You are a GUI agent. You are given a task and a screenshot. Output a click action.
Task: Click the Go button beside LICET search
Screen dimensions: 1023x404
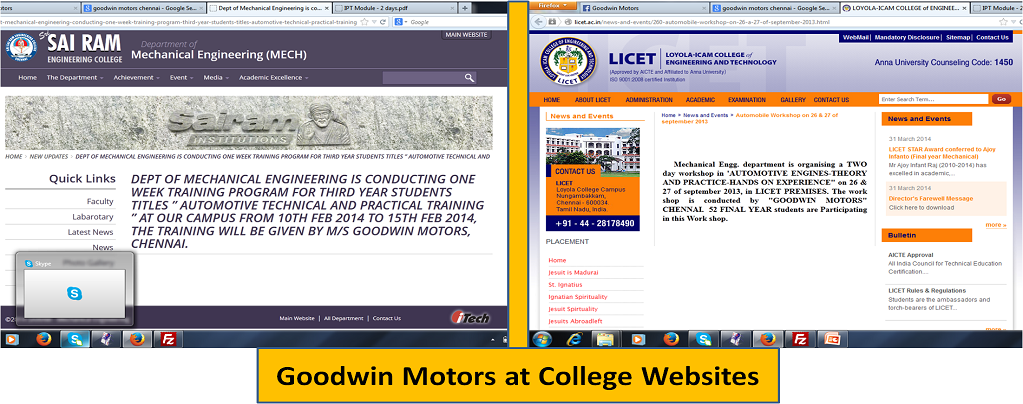pyautogui.click(x=1000, y=99)
